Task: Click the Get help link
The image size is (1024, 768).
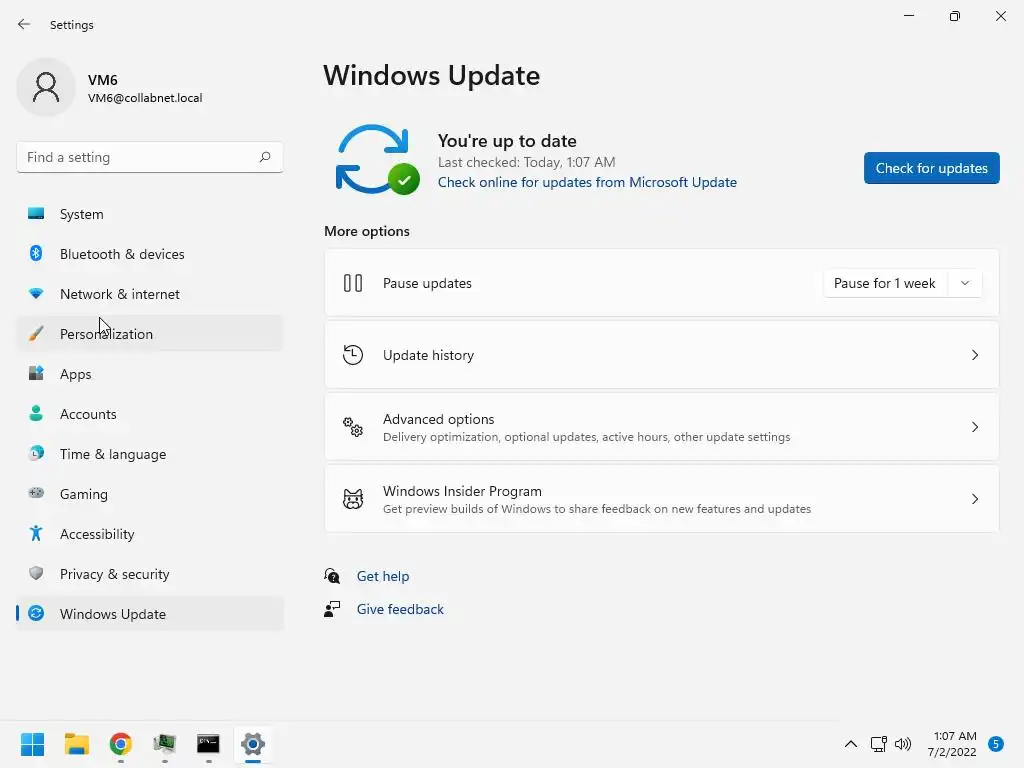Action: click(x=383, y=576)
